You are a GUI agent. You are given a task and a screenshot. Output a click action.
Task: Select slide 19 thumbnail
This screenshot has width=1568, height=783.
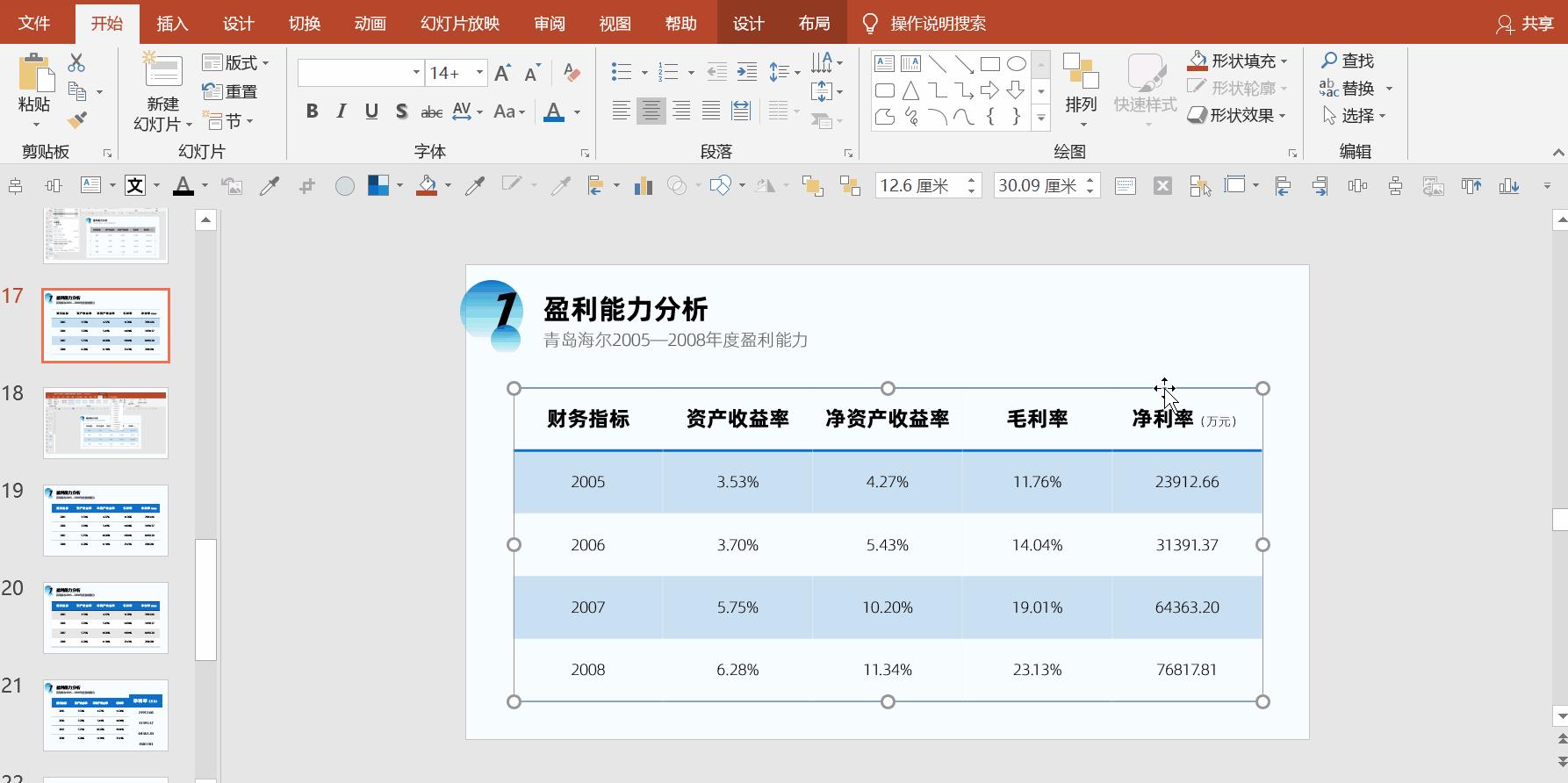(105, 520)
